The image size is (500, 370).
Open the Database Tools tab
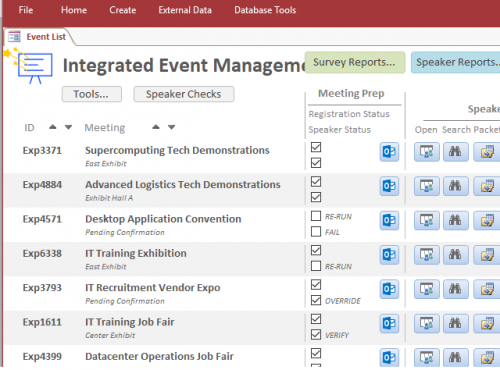coord(265,10)
